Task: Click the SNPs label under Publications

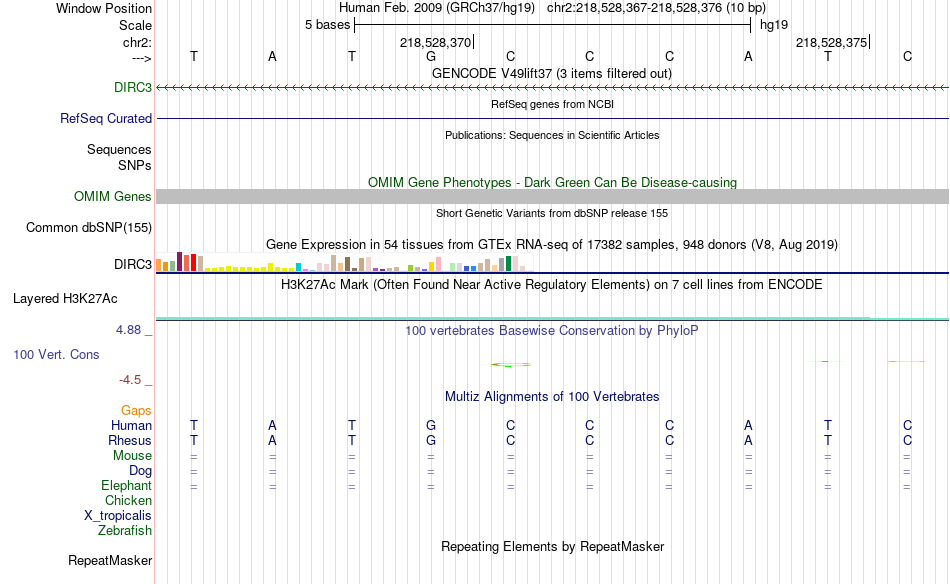Action: coord(135,165)
